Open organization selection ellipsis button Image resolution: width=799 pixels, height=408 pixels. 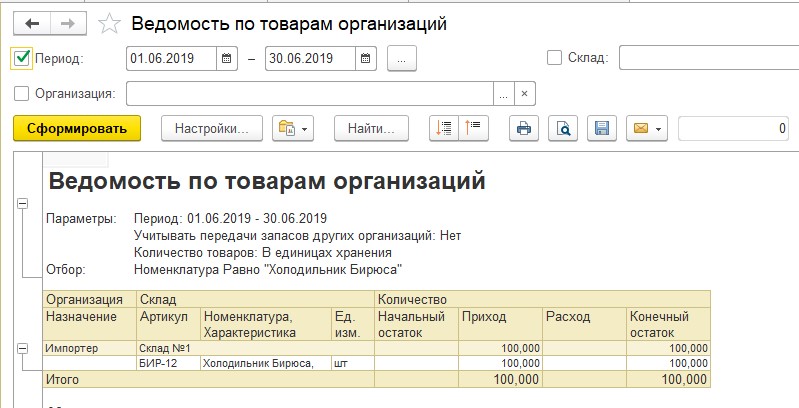(503, 94)
